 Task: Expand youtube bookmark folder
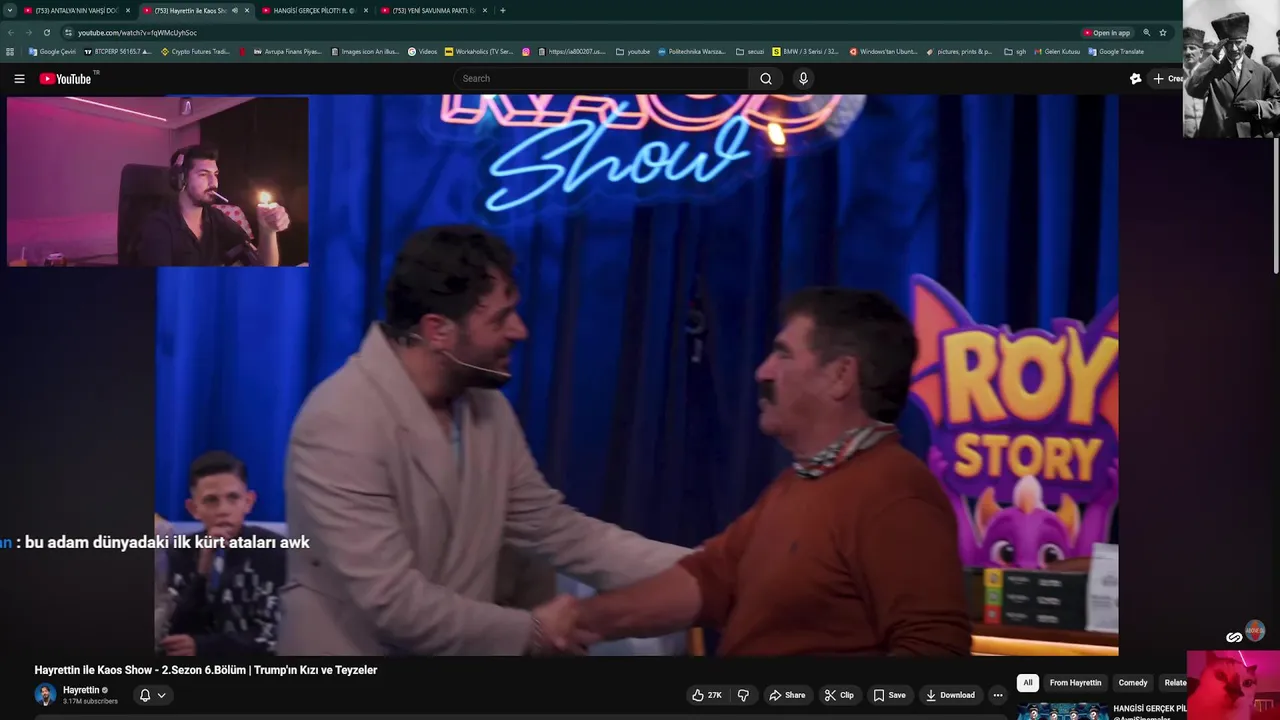pos(632,52)
